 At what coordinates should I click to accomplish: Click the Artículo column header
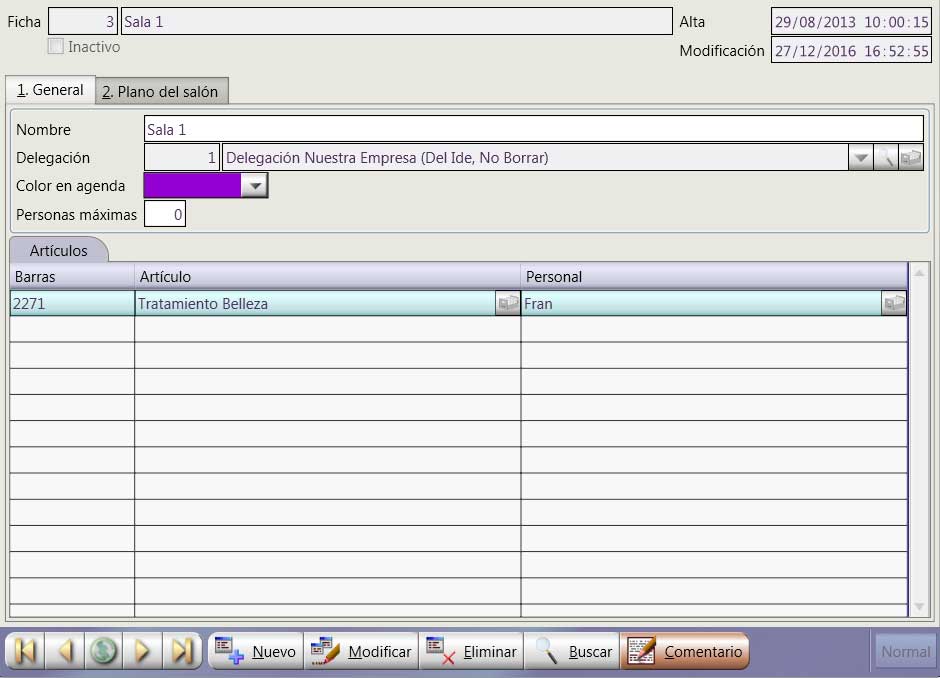(327, 276)
